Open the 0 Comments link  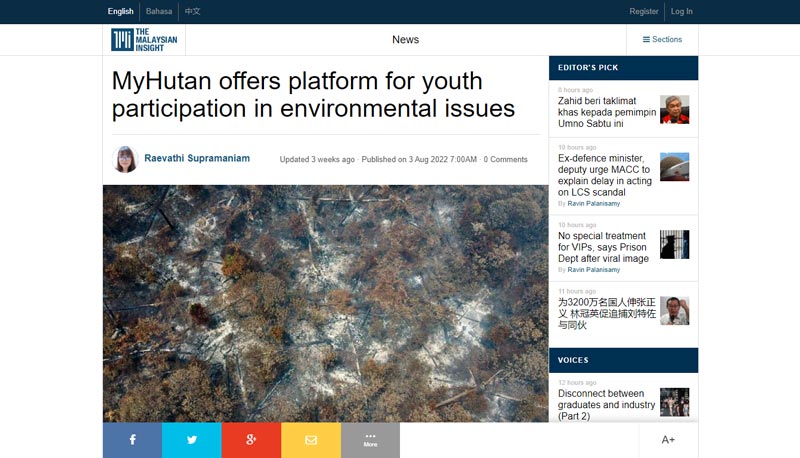[506, 159]
